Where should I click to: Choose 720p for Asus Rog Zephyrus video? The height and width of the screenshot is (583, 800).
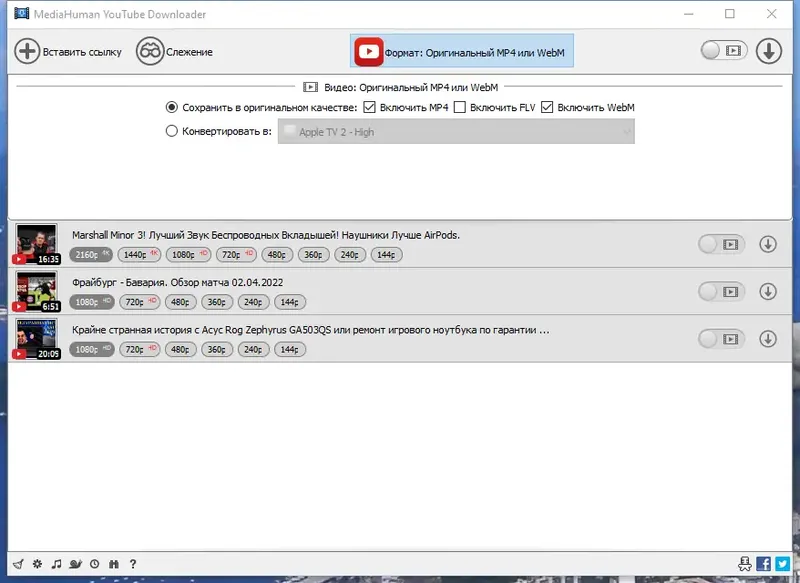pyautogui.click(x=140, y=349)
